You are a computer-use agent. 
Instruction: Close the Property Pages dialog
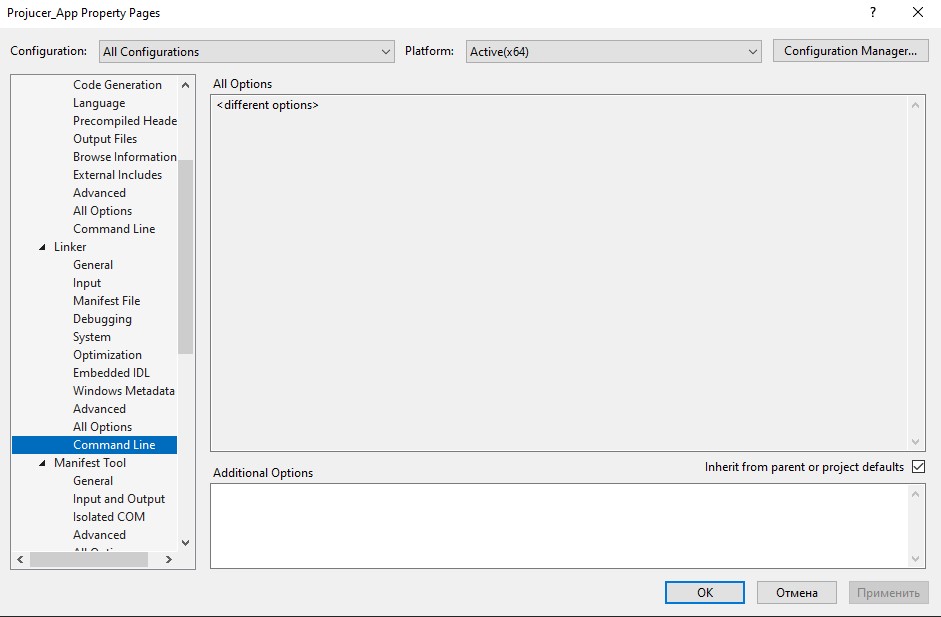point(918,13)
